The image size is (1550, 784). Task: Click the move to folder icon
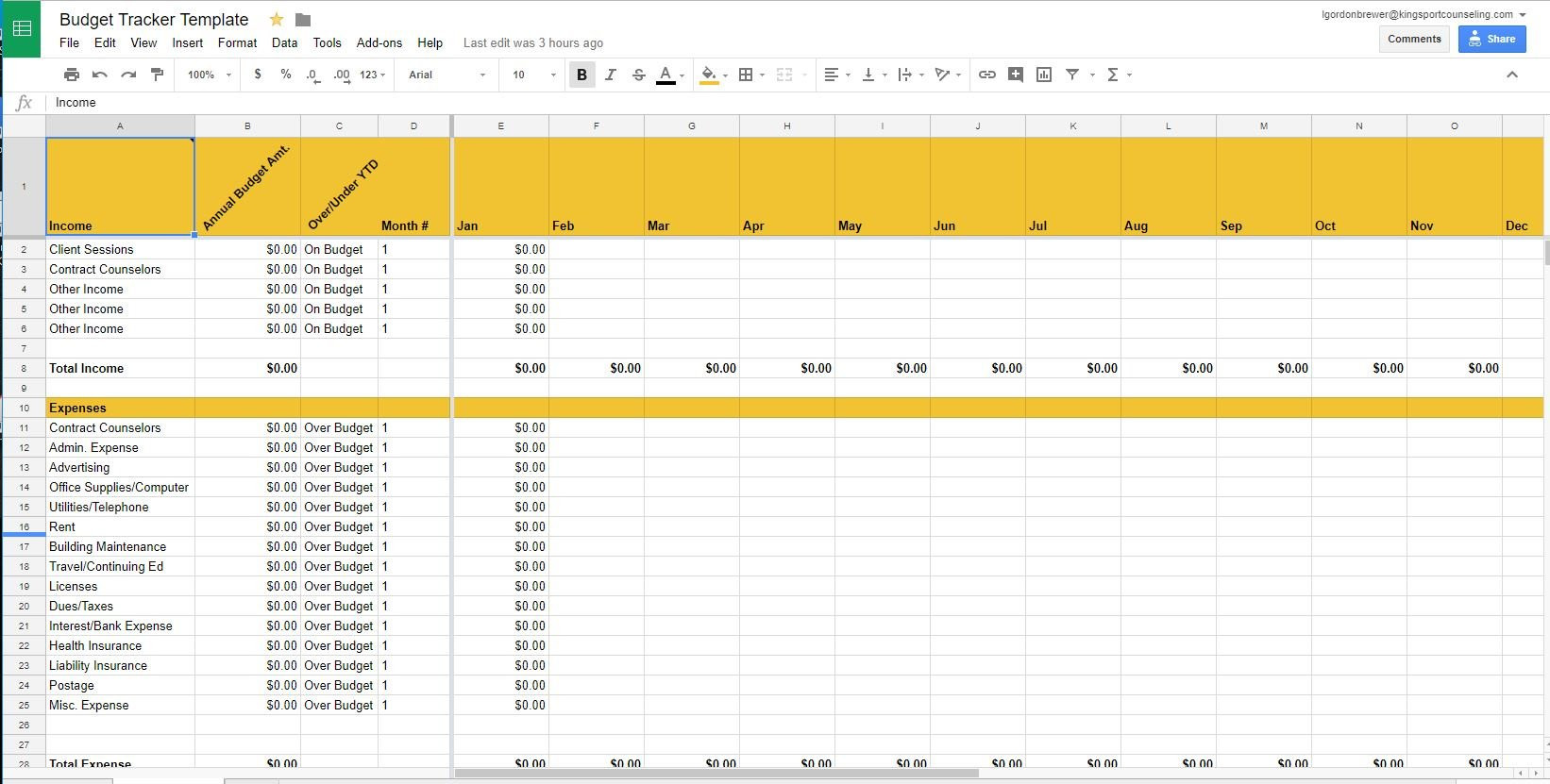(x=303, y=20)
